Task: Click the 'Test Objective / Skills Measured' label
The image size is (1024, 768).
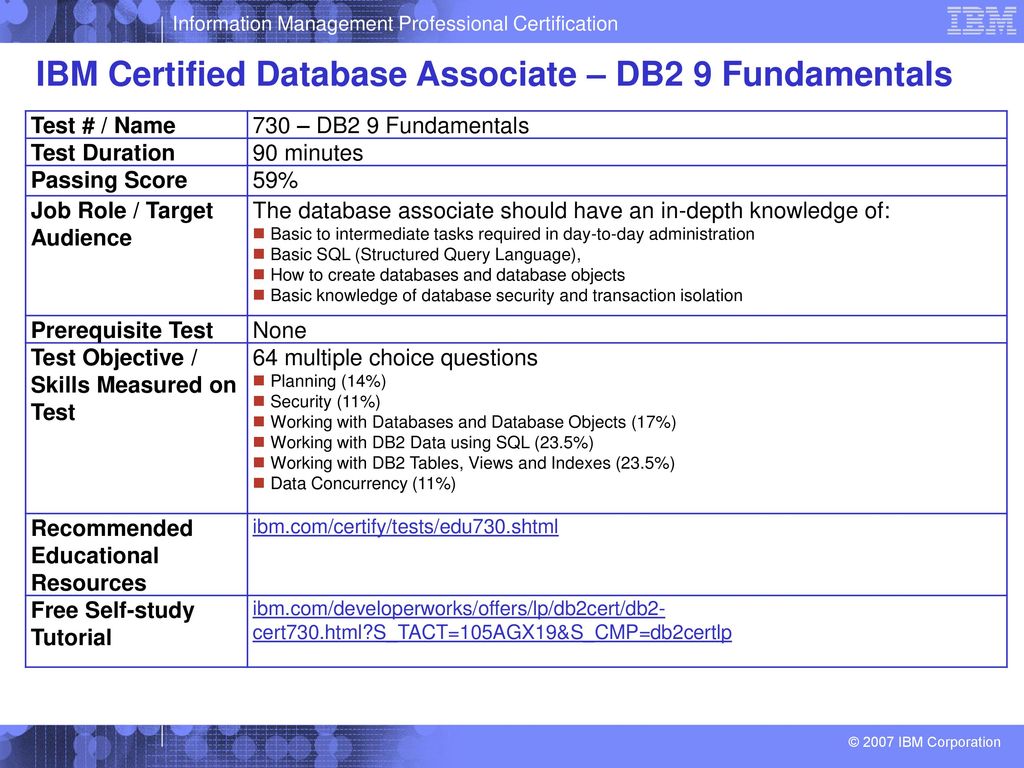Action: click(133, 385)
